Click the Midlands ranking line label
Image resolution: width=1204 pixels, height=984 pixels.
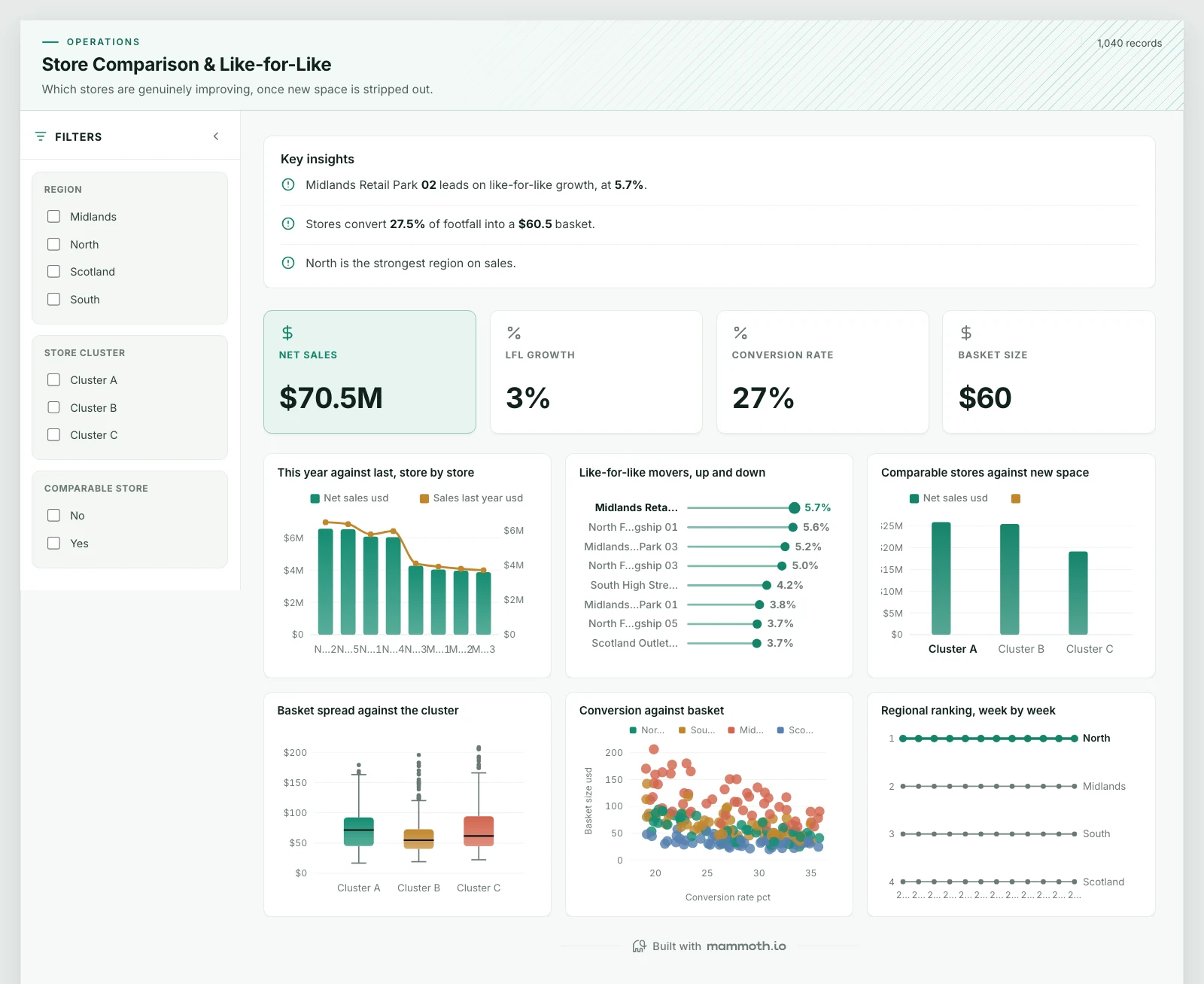(x=1104, y=786)
